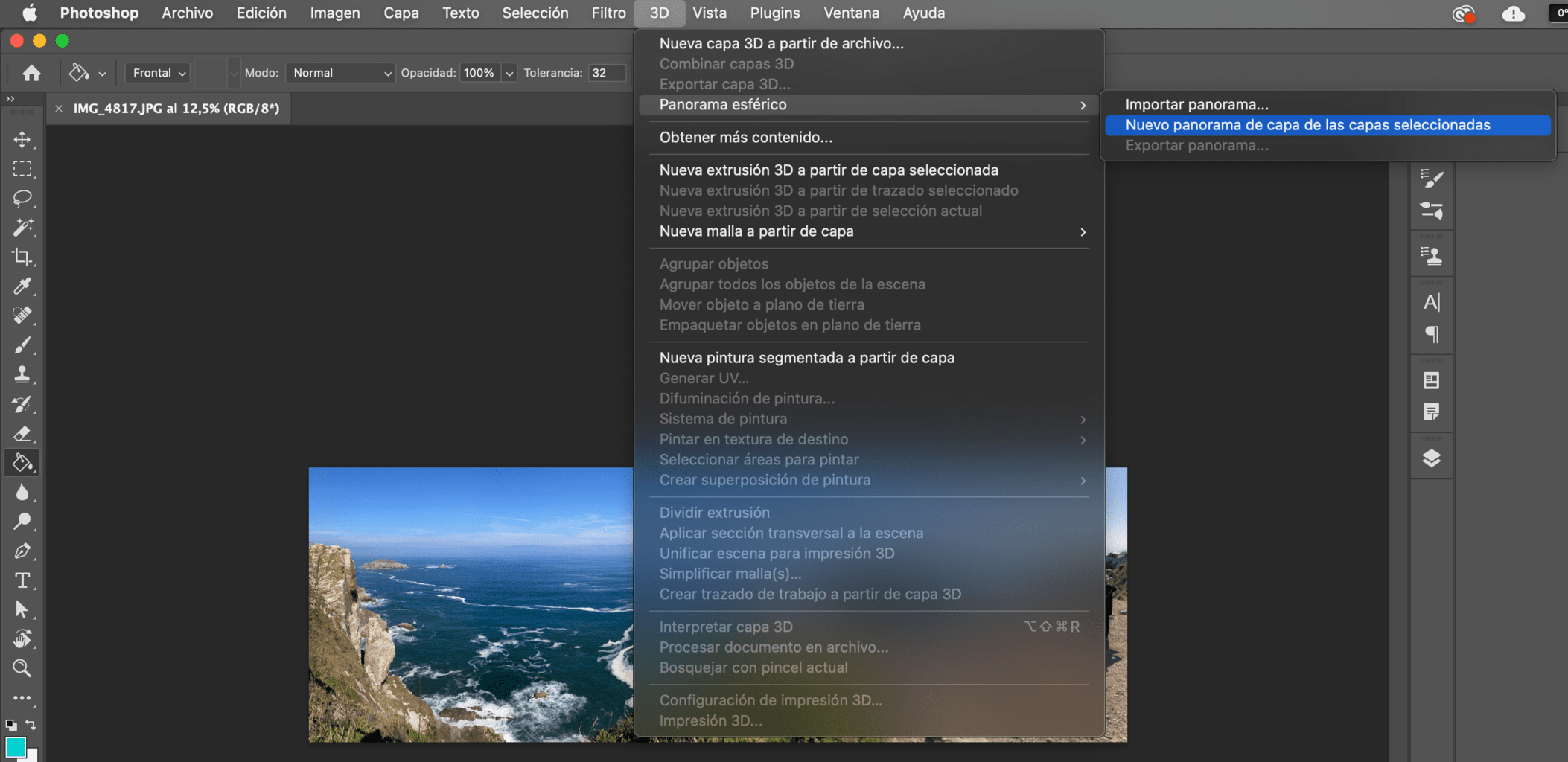Open the Filtro menu
The height and width of the screenshot is (762, 1568).
tap(608, 13)
